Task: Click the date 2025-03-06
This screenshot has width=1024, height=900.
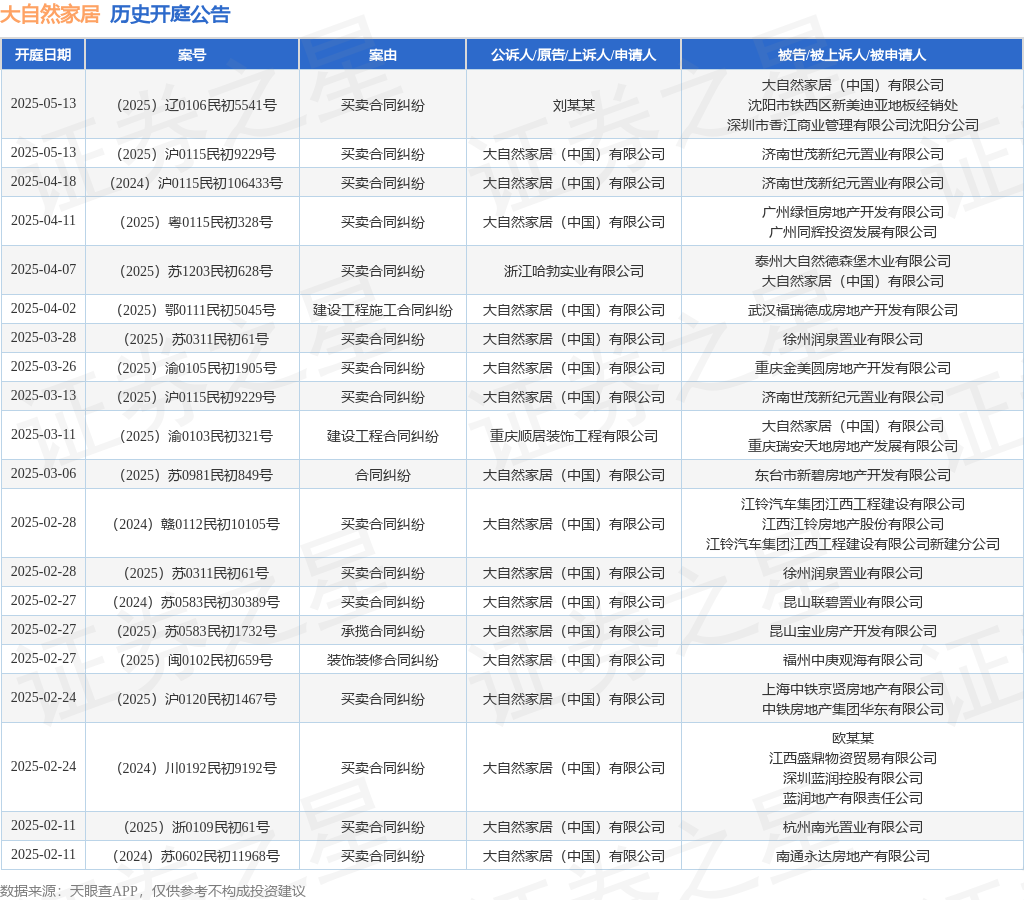Action: [43, 474]
